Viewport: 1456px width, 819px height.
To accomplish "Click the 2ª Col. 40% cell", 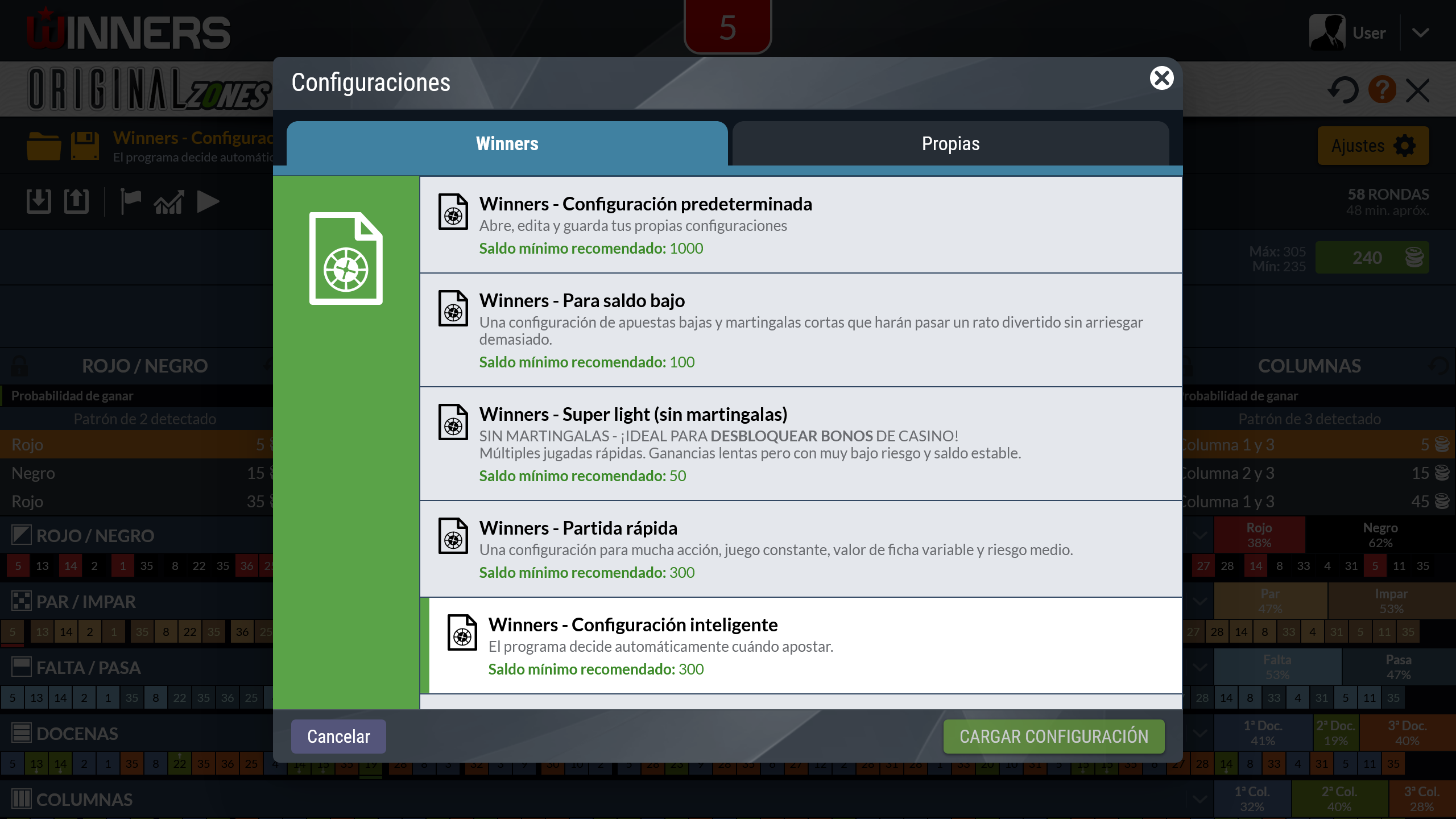I will (1339, 799).
